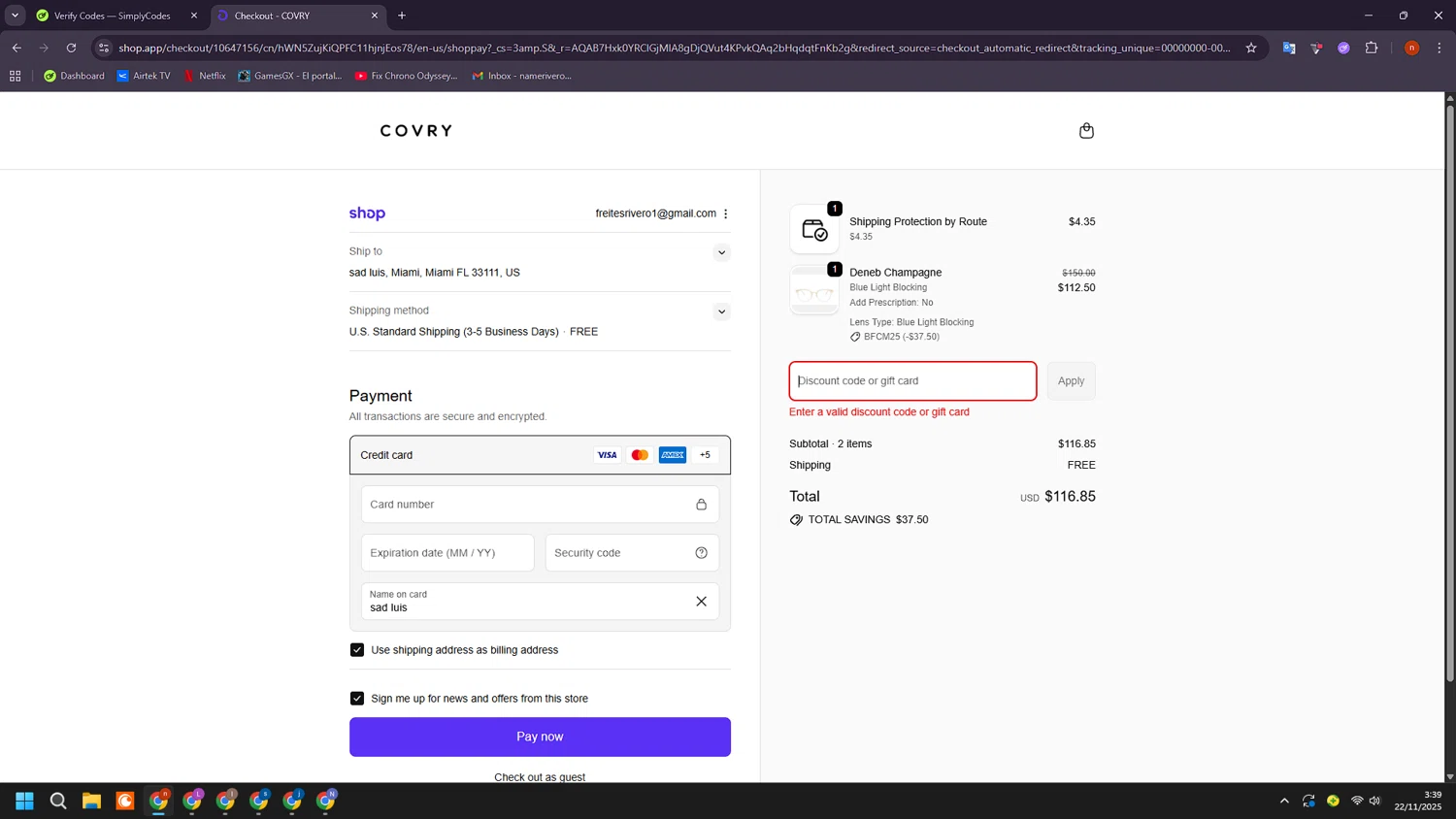The height and width of the screenshot is (819, 1456).
Task: Expand the Shipping method section
Action: tap(721, 311)
